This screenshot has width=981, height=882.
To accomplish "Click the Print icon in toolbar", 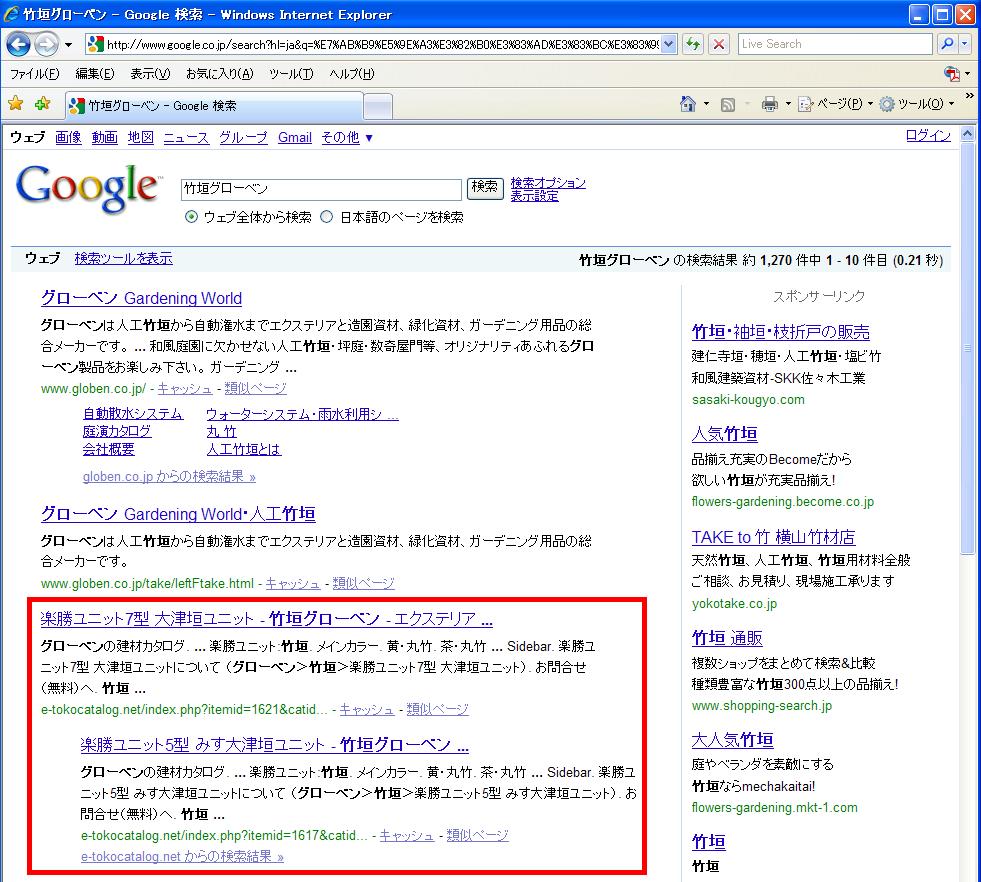I will click(769, 104).
